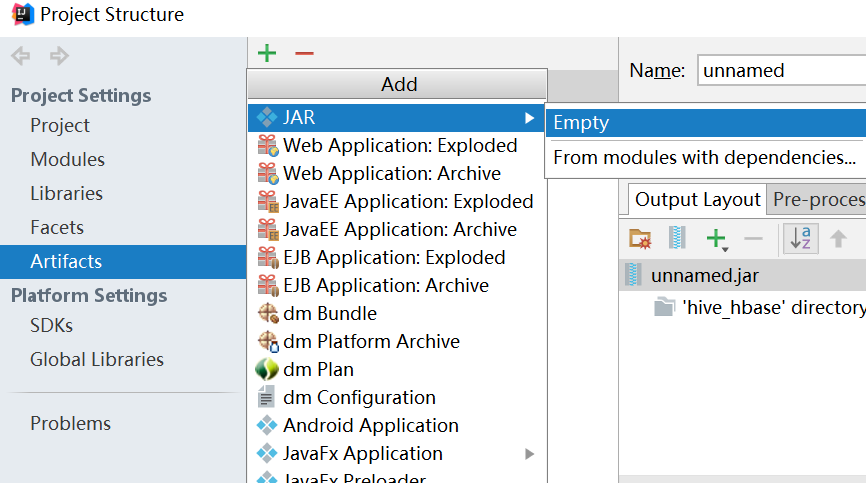This screenshot has width=866, height=483.
Task: Select dm Configuration artifact type
Action: point(396,397)
